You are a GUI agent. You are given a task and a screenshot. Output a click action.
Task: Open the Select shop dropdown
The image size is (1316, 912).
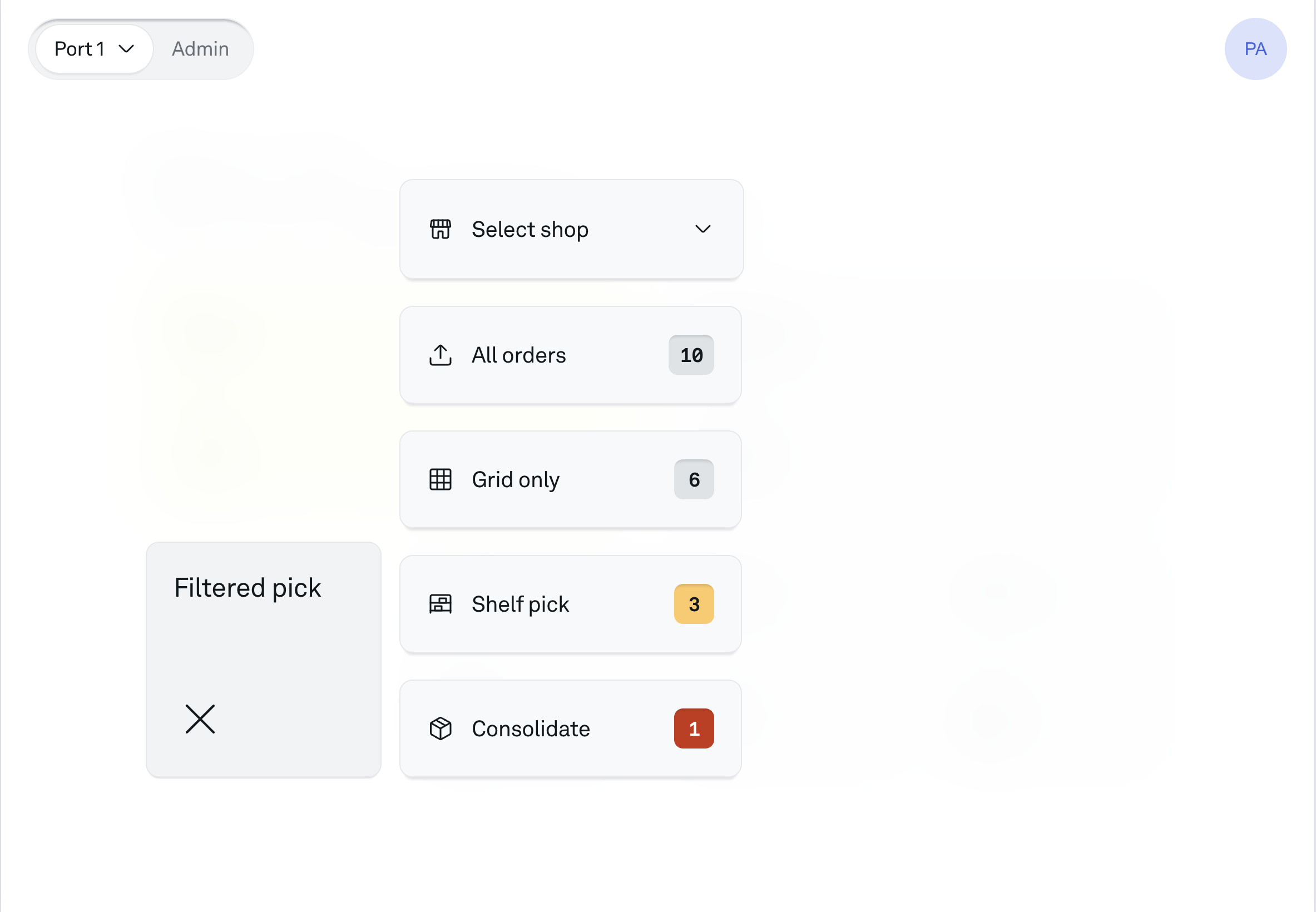571,229
